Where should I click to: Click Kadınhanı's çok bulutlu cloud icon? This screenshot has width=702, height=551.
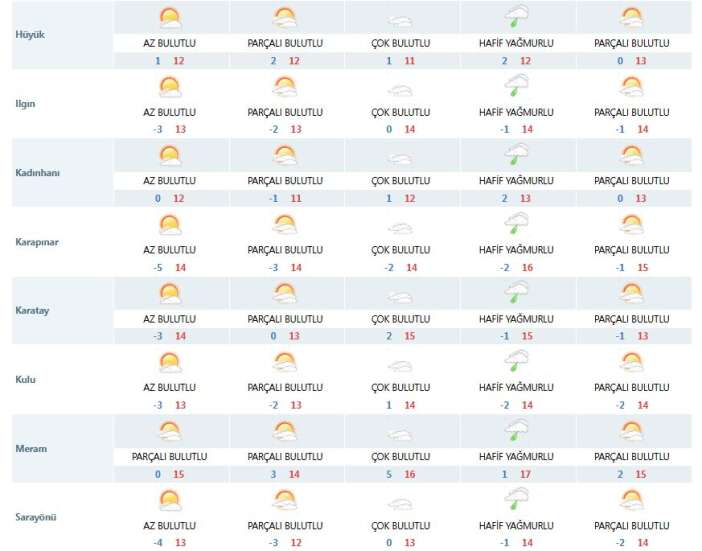[401, 158]
